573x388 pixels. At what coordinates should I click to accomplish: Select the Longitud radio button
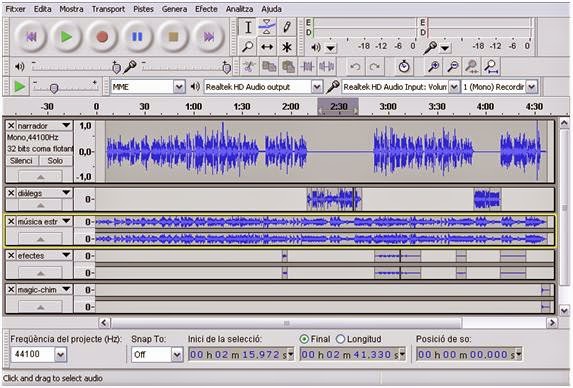(340, 339)
